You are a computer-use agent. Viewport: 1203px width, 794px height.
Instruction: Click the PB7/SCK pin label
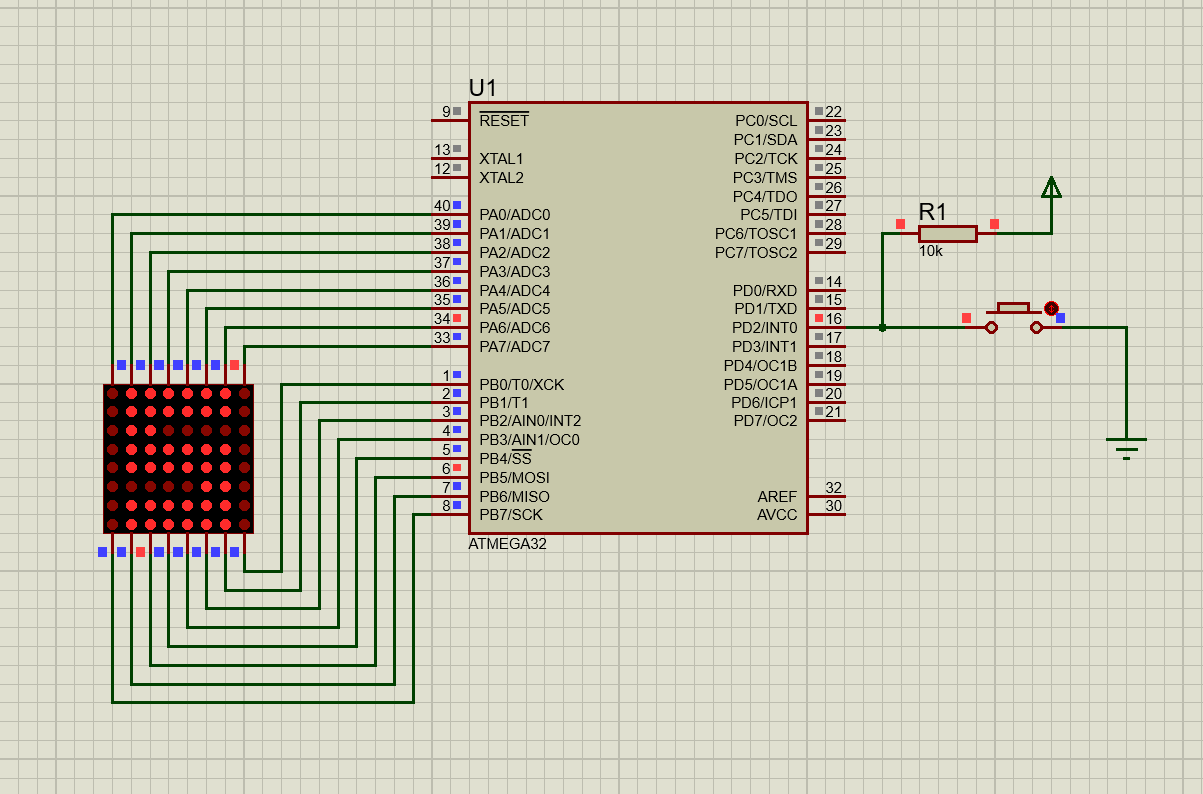tap(511, 515)
